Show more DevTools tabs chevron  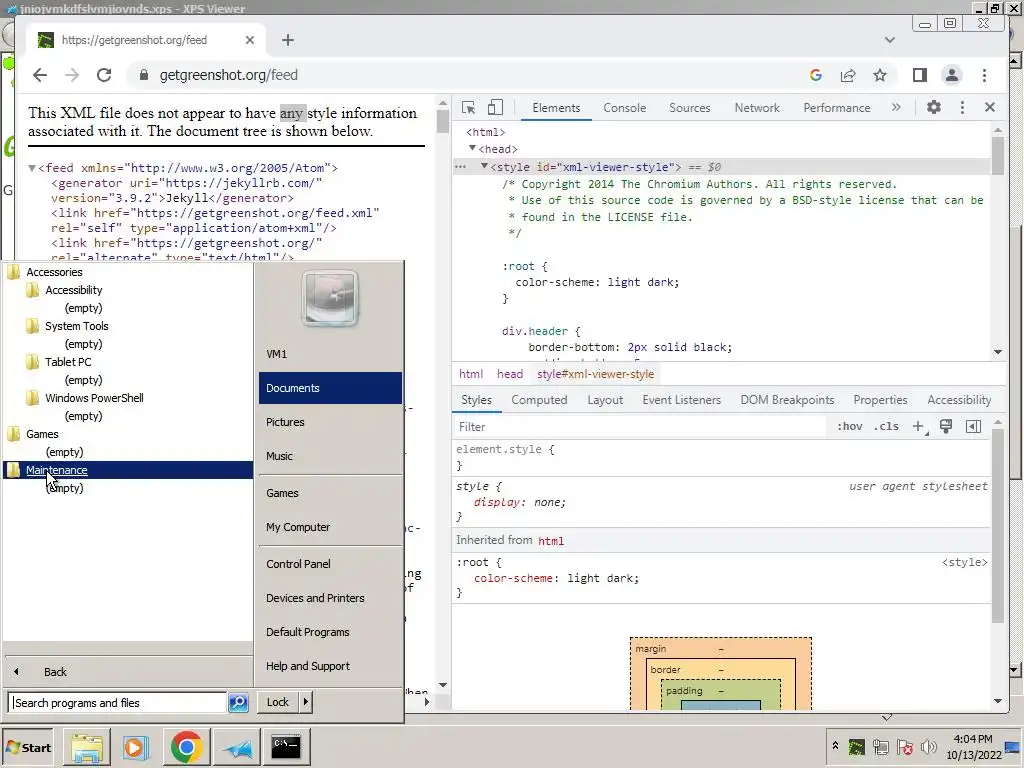896,107
